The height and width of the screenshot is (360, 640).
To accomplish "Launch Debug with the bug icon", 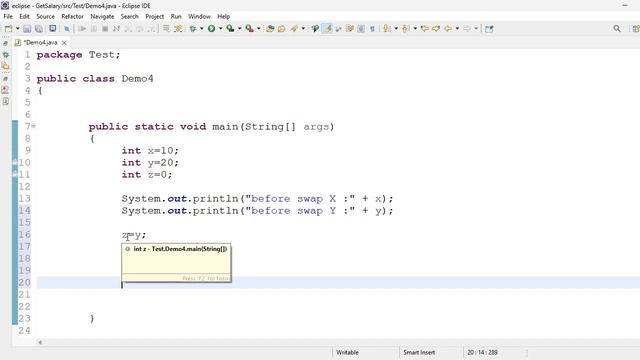I will click(x=193, y=29).
